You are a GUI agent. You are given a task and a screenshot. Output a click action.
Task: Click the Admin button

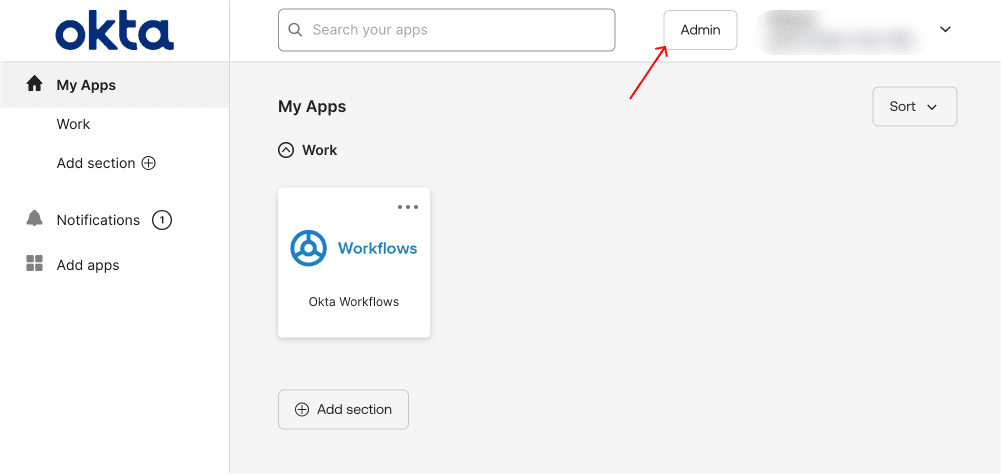pos(700,30)
